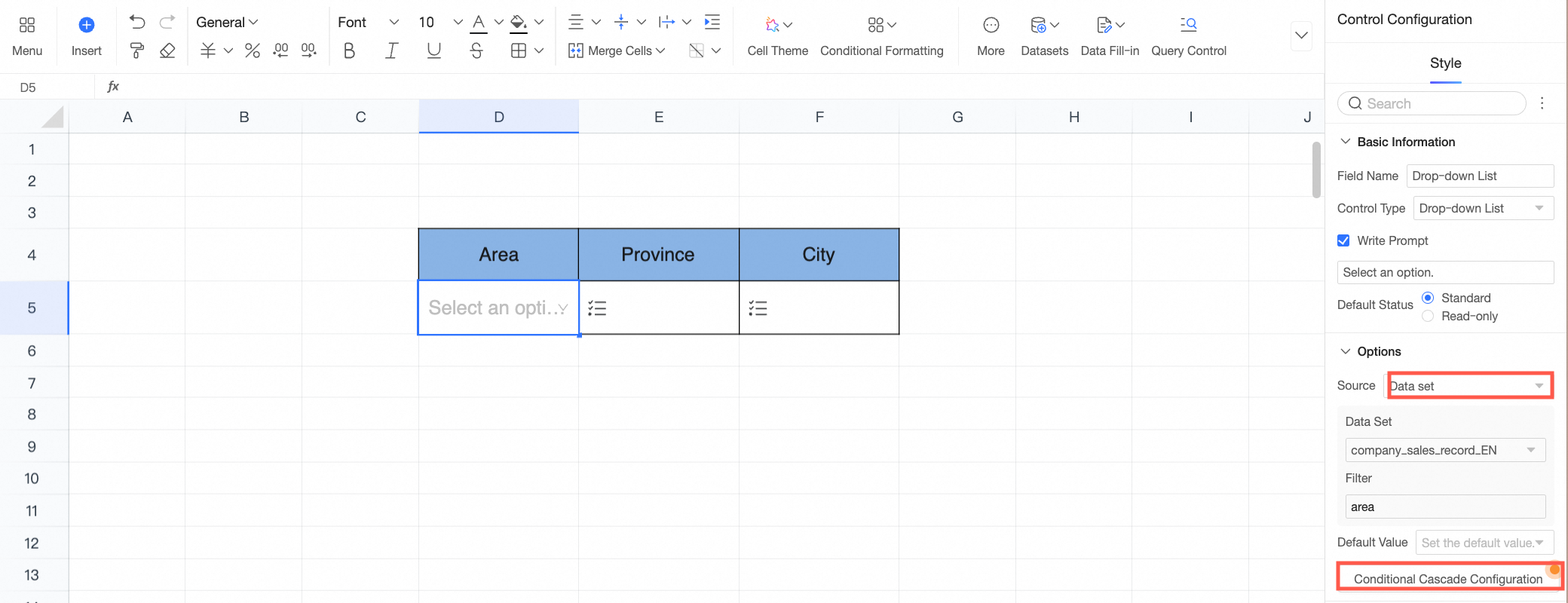Toggle the Write Prompt checkbox

[x=1343, y=240]
